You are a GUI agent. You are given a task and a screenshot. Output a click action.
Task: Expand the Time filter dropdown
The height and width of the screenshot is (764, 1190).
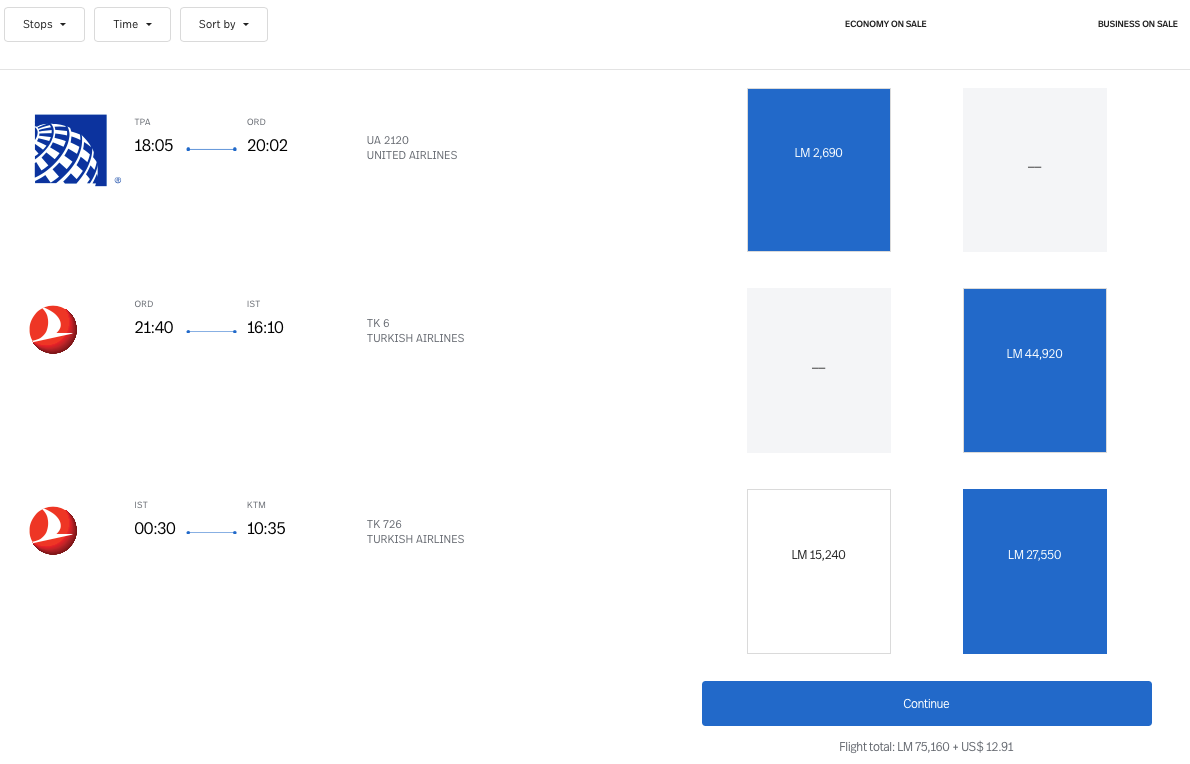(132, 24)
